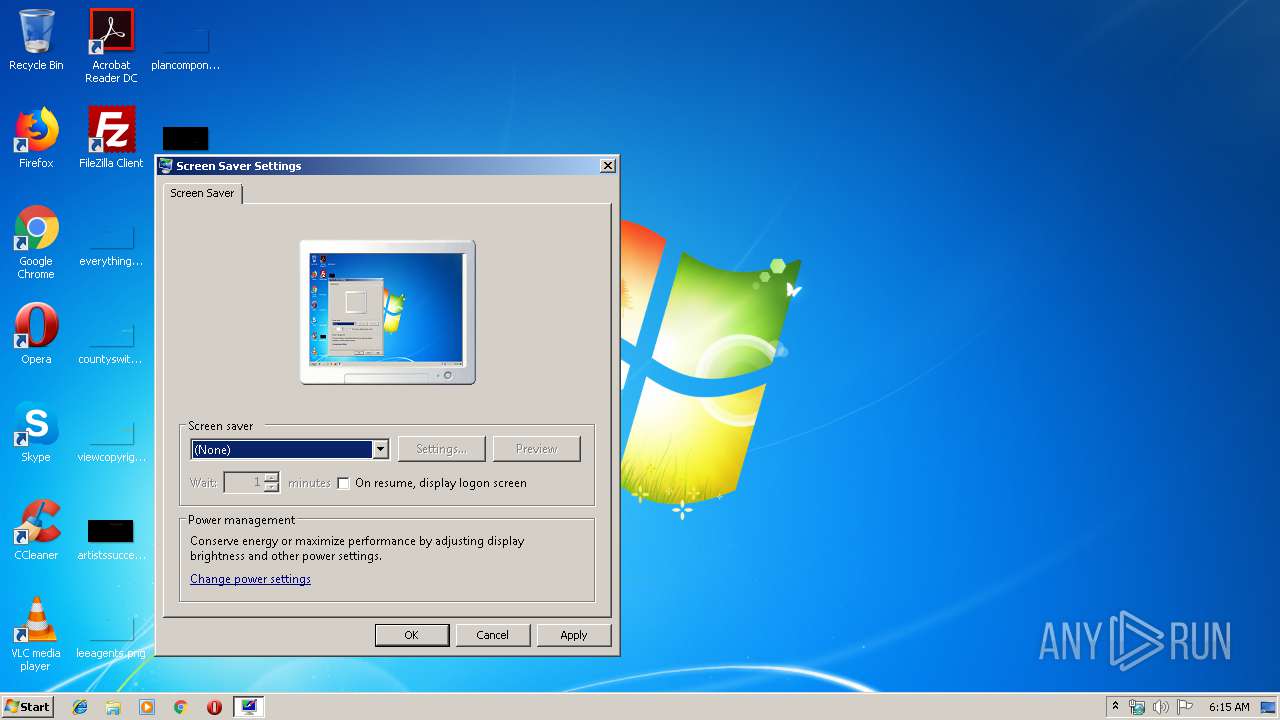Open the Action Center flag icon

(x=1185, y=707)
